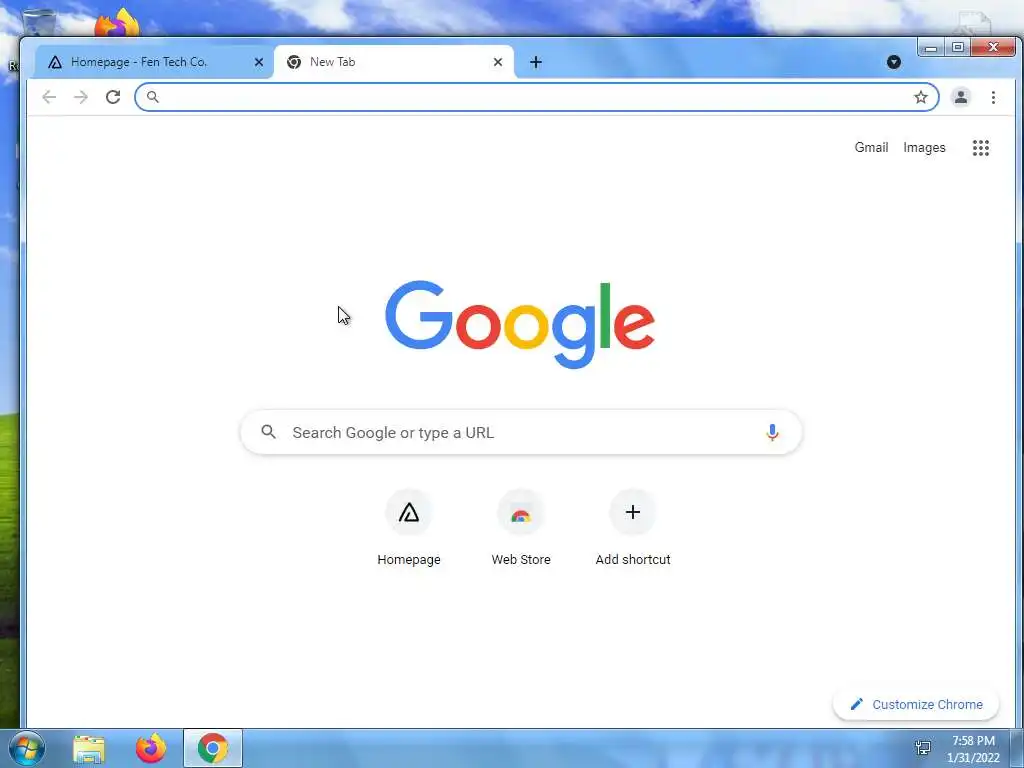
Task: Bookmark this tab with the star icon
Action: point(921,97)
